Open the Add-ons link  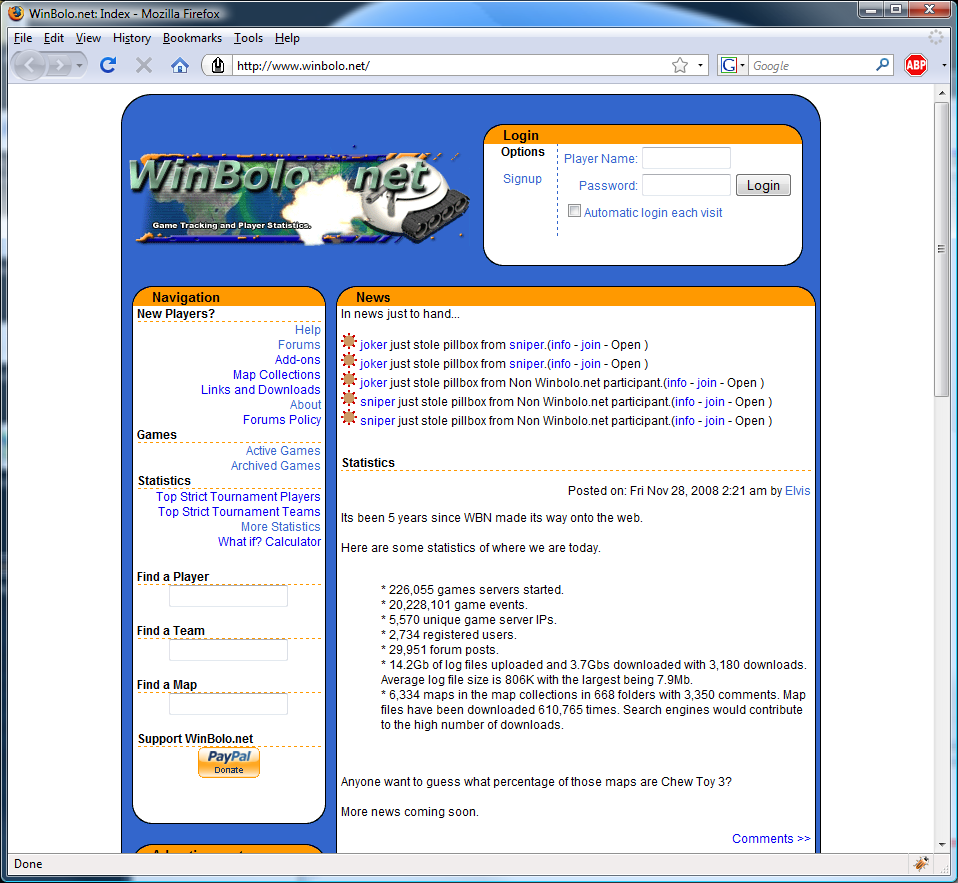pyautogui.click(x=298, y=360)
